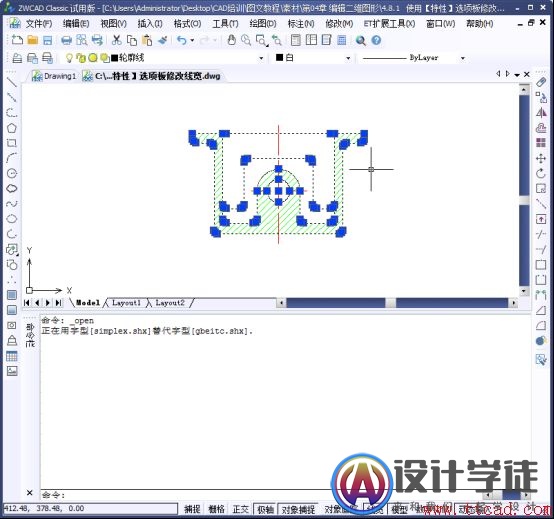Click the Cut scissors icon
This screenshot has width=554, height=519.
tap(117, 40)
